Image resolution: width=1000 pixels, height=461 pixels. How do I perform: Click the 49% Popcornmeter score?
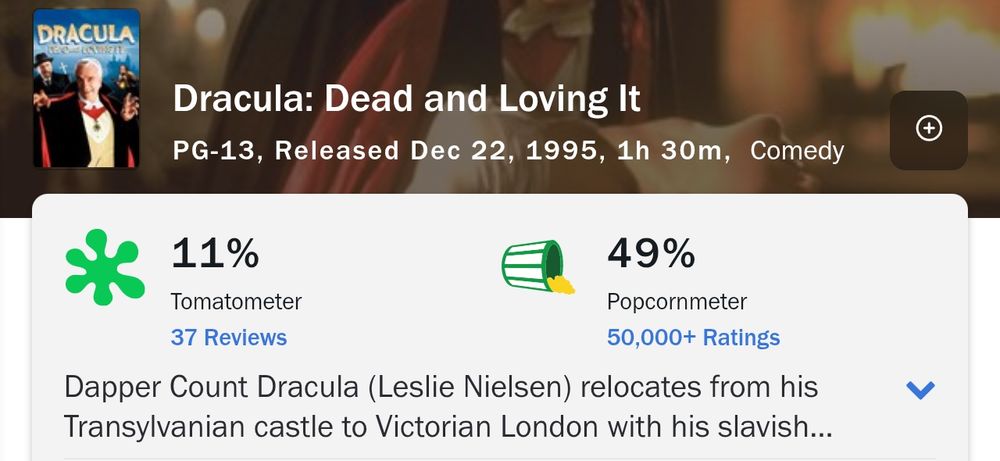(651, 253)
